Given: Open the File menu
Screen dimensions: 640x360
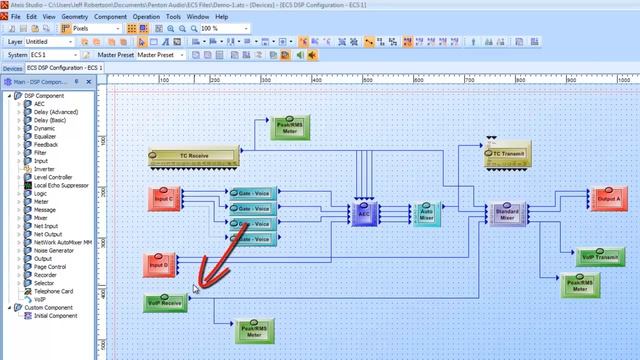Looking at the screenshot, I should coord(16,17).
